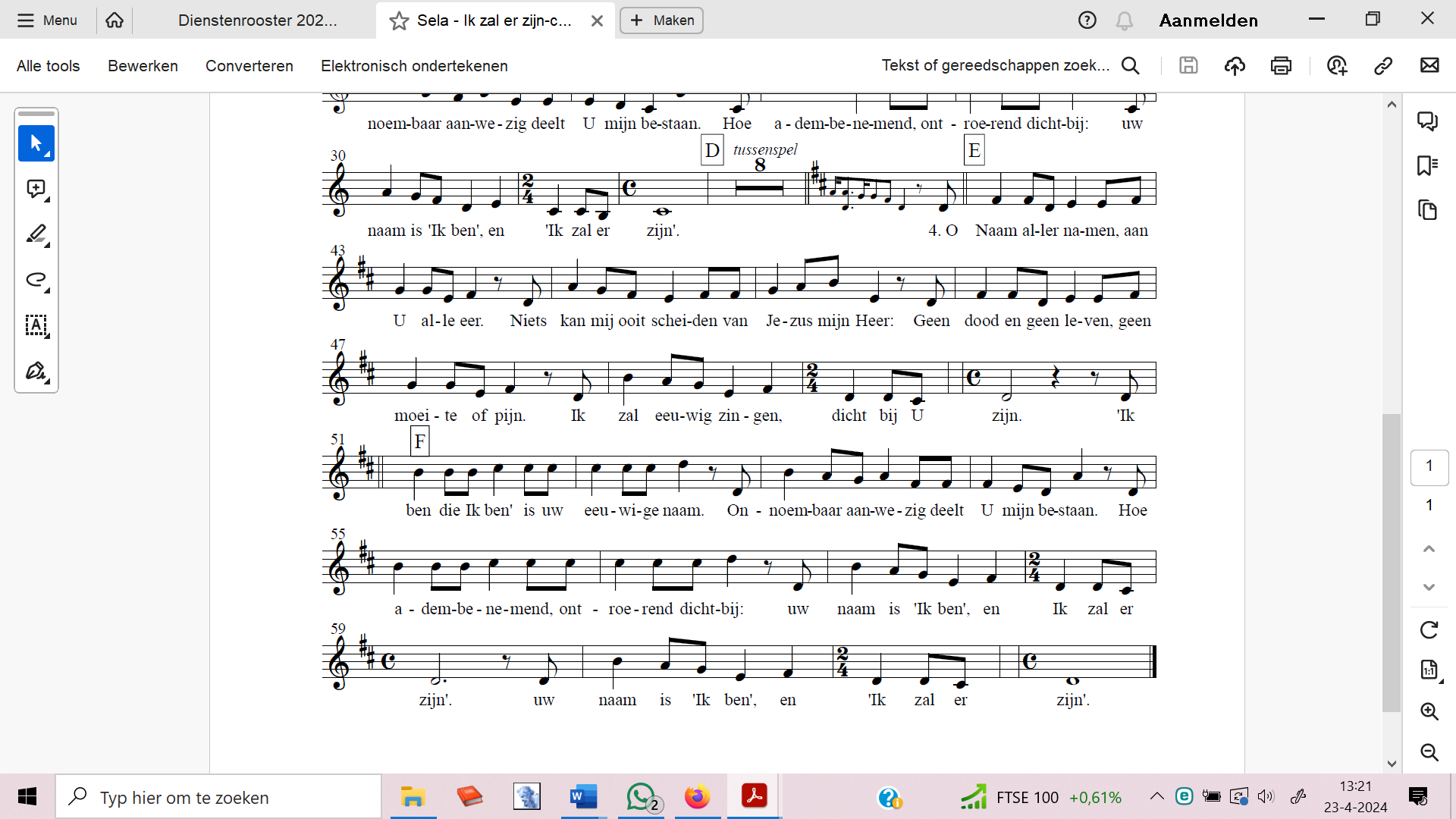Screen dimensions: 1456x819
Task: Open the hamburger Menu
Action: coord(47,20)
